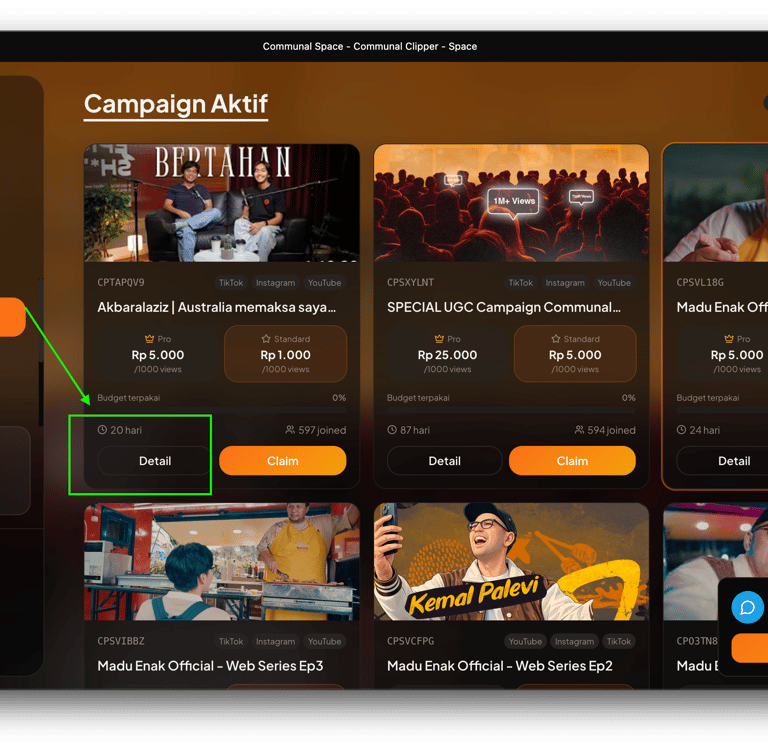Click the TikTok tag on the CPTAPQV9 card

[231, 283]
